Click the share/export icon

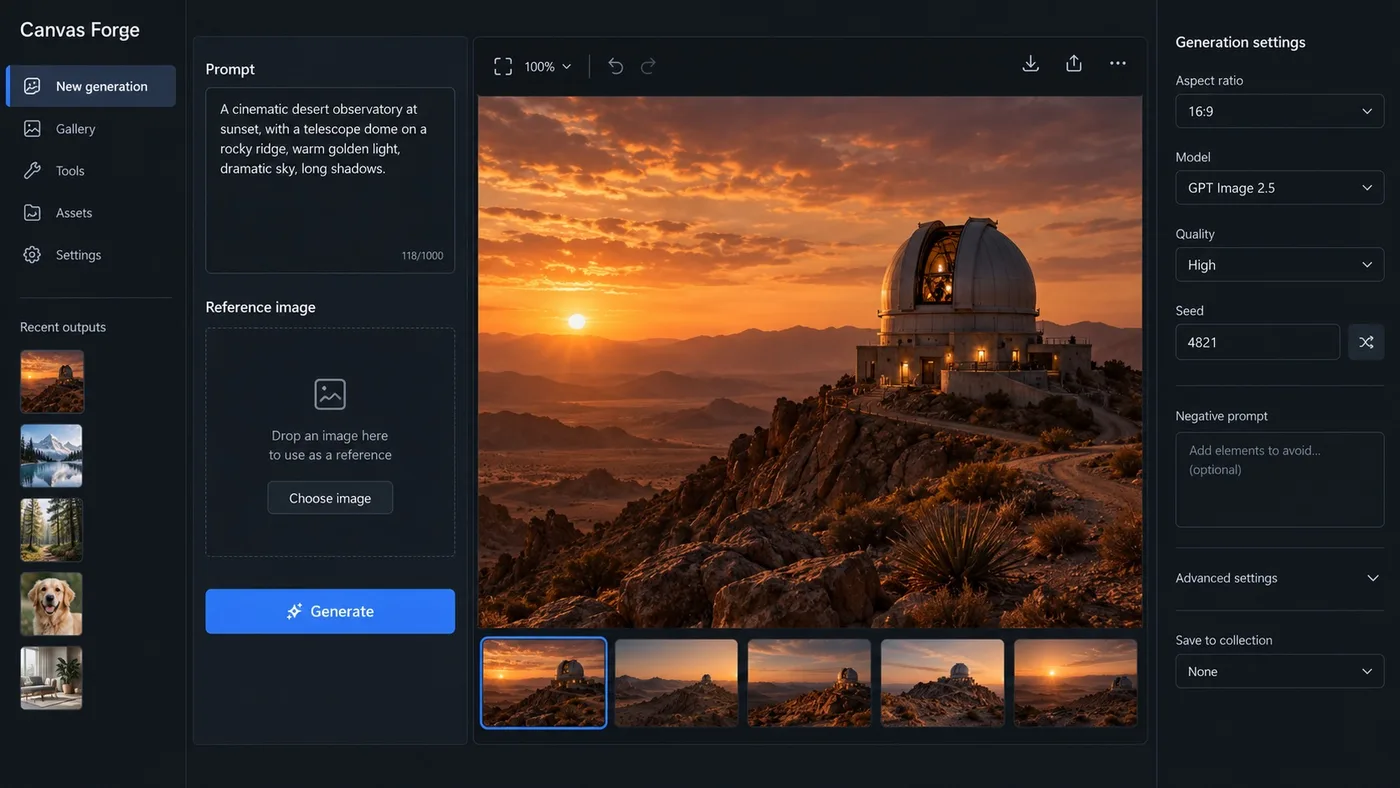[x=1074, y=63]
